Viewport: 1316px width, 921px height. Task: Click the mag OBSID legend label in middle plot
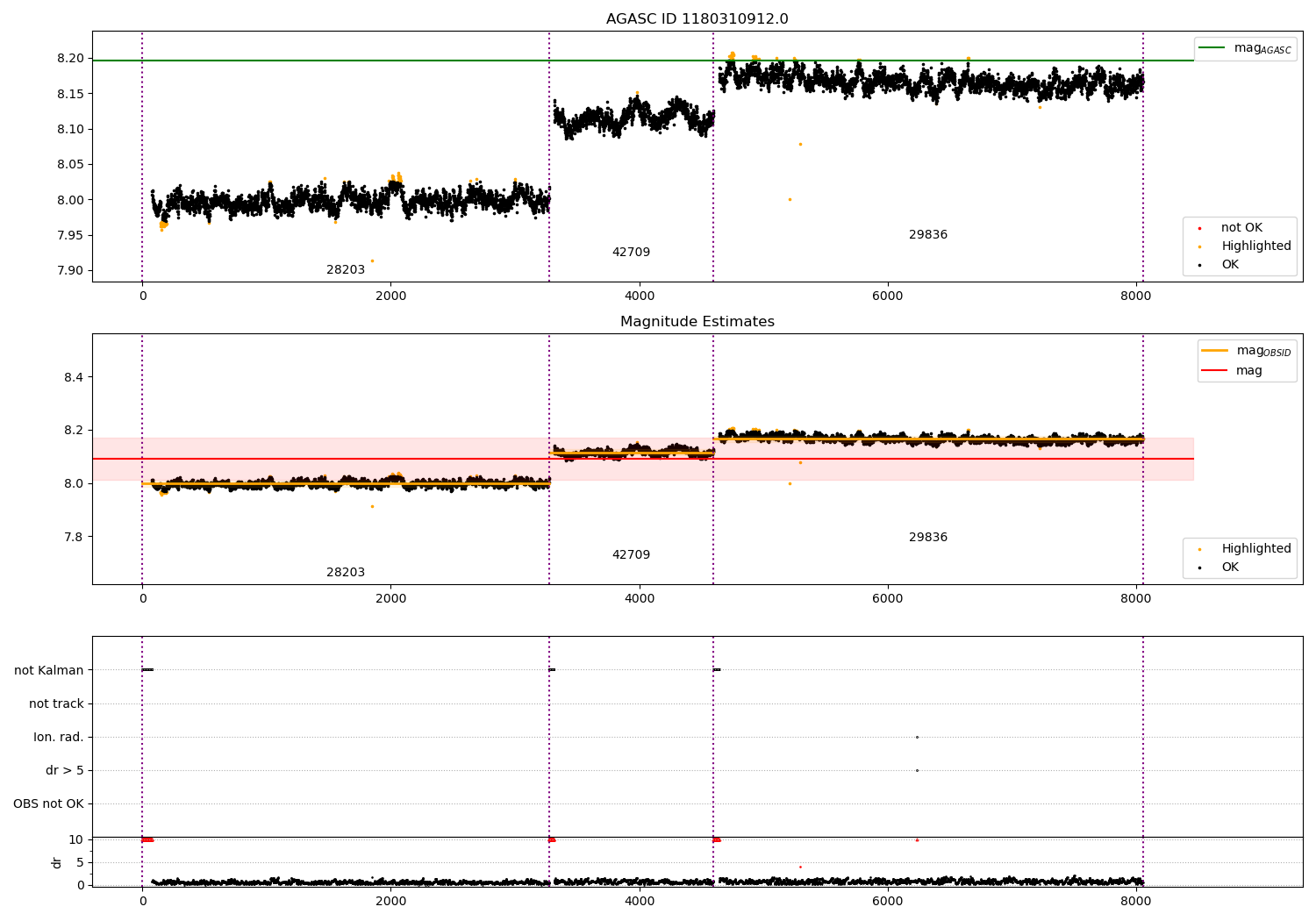click(x=1263, y=351)
